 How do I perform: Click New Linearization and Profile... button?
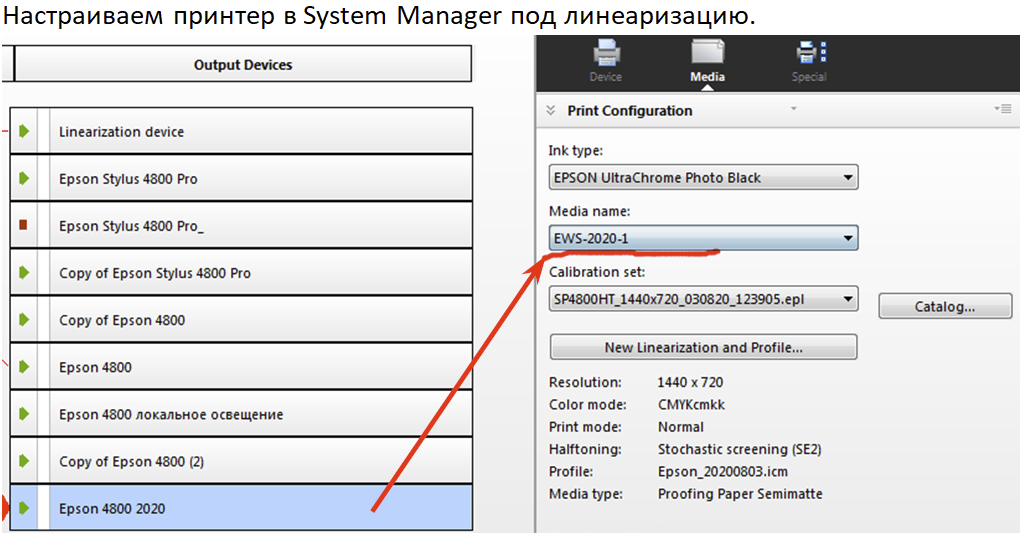703,347
